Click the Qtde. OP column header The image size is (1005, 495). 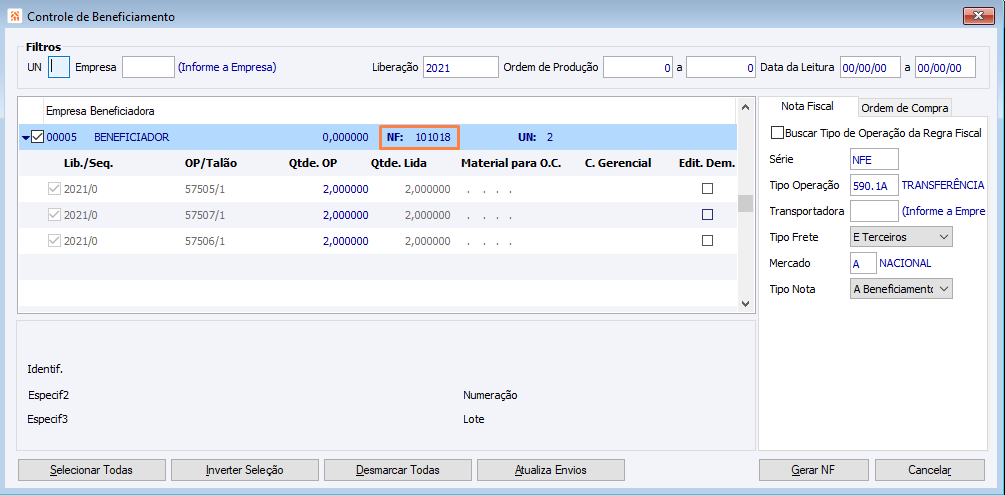pyautogui.click(x=313, y=164)
